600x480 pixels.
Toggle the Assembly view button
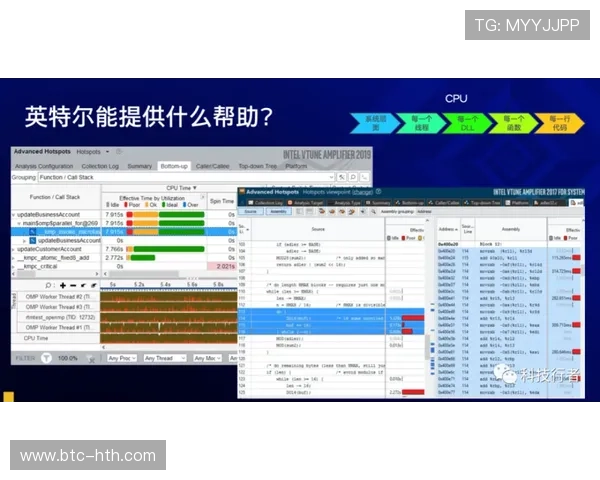tap(278, 211)
